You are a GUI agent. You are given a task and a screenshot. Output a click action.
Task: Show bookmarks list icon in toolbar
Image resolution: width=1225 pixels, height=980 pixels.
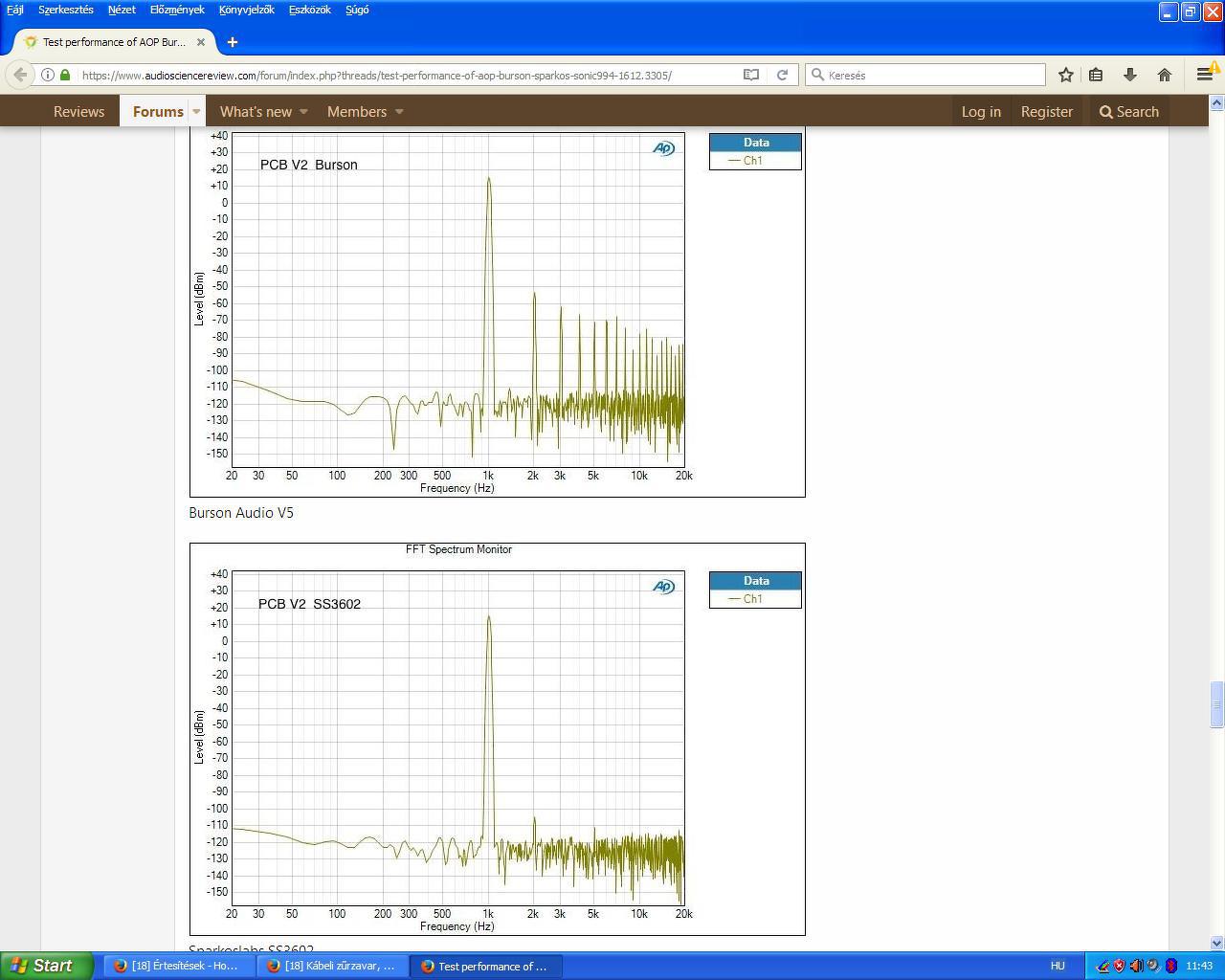pyautogui.click(x=1096, y=75)
